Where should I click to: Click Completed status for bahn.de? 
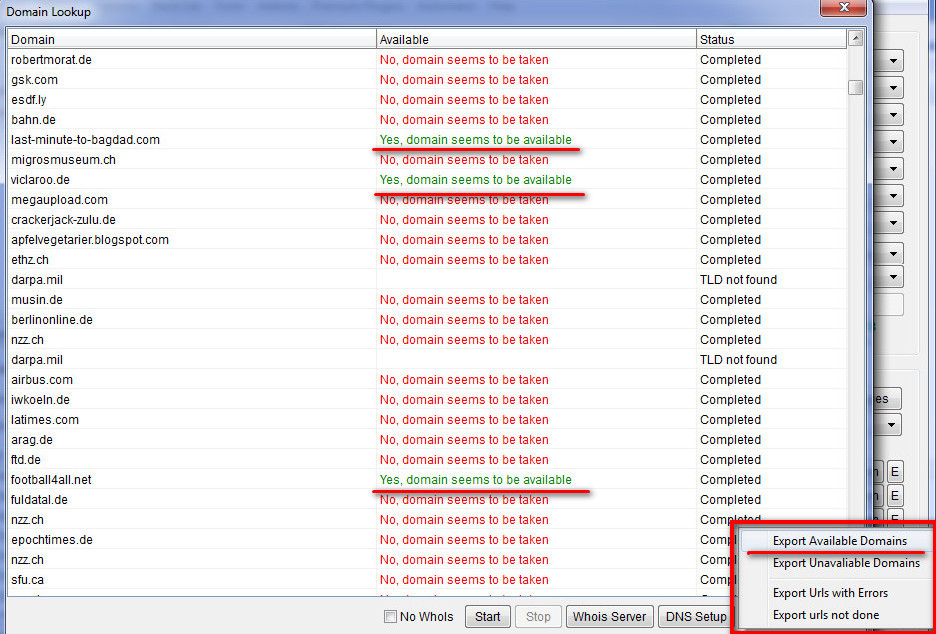click(730, 119)
